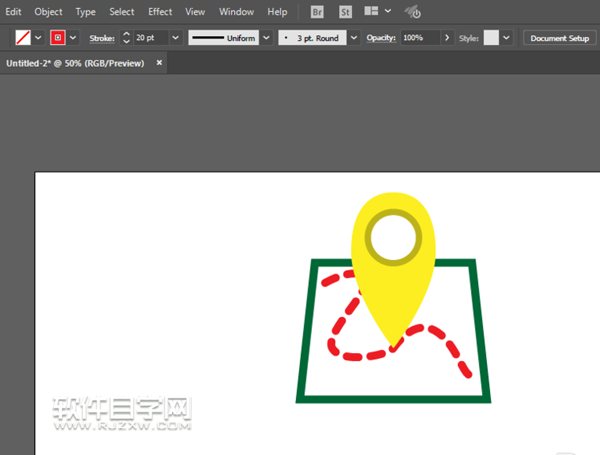Viewport: 600px width, 455px height.
Task: Click the 20 pt stroke weight field
Action: click(x=150, y=37)
